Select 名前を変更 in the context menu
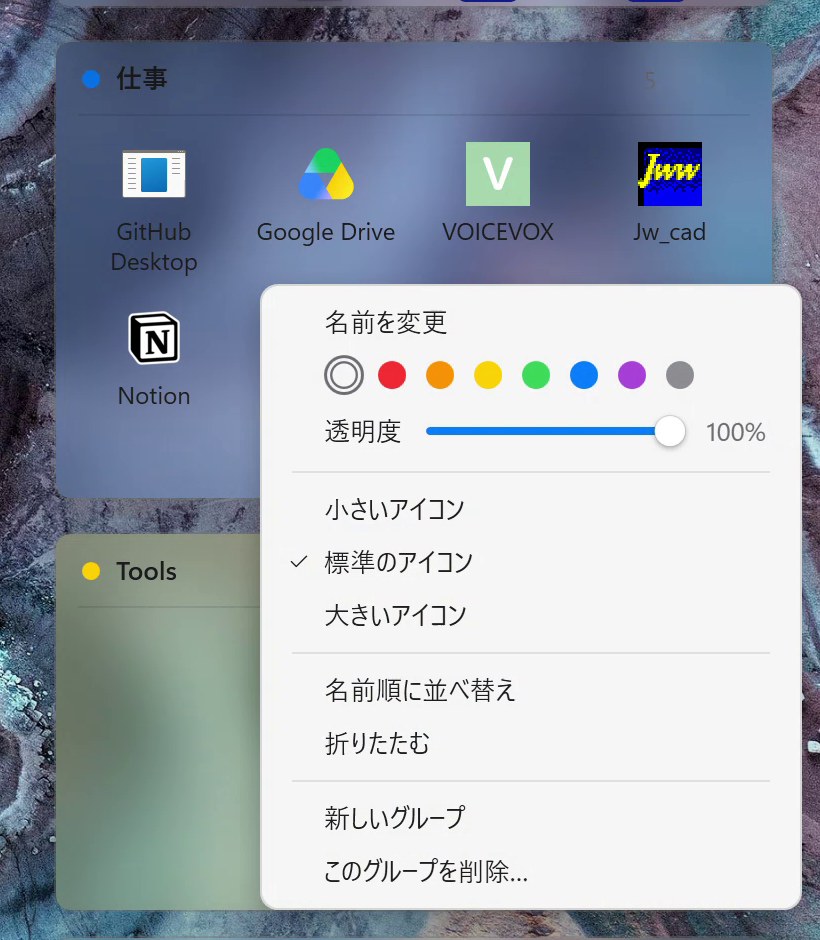Screen dimensions: 820x940 click(386, 323)
